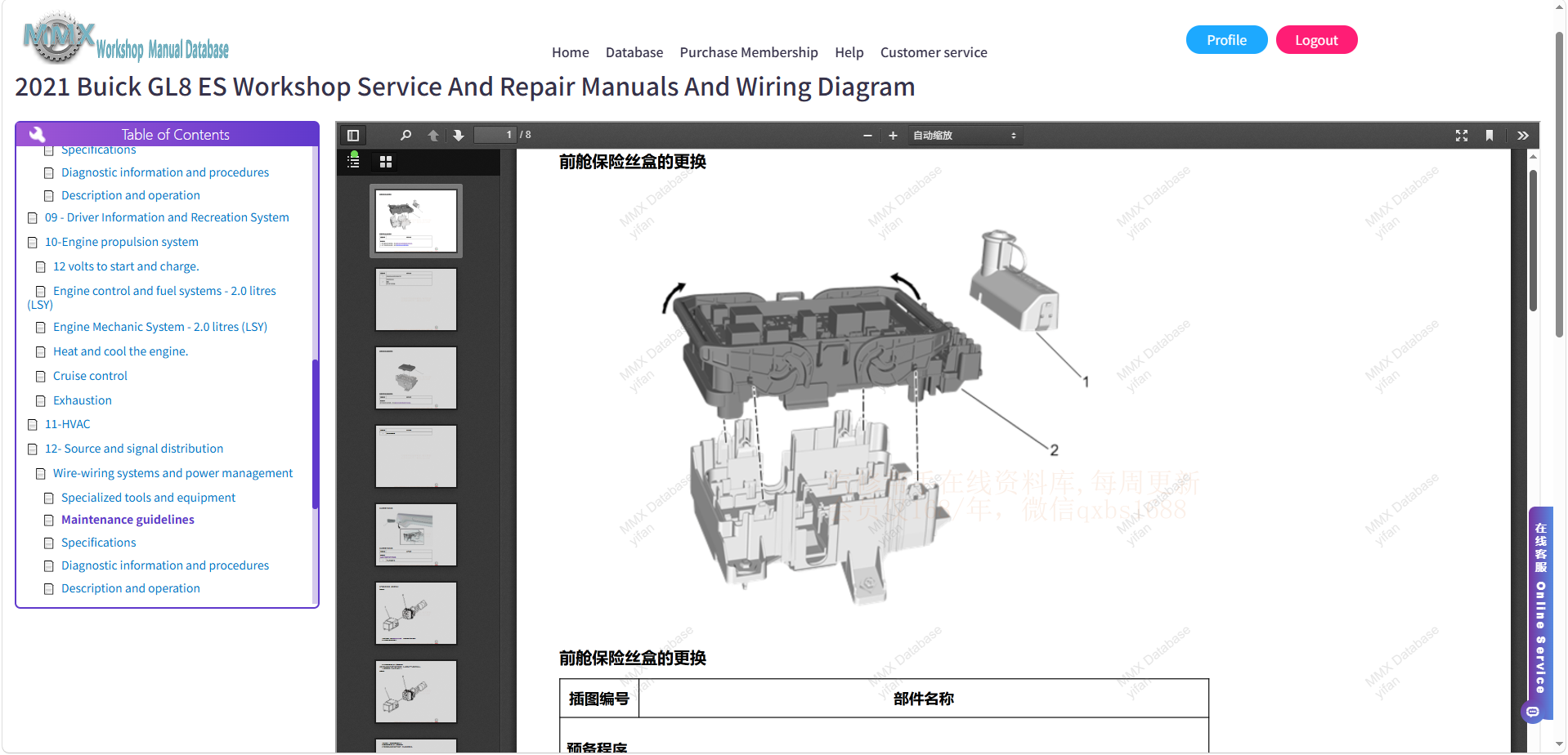Open the Help menu item

click(x=849, y=52)
